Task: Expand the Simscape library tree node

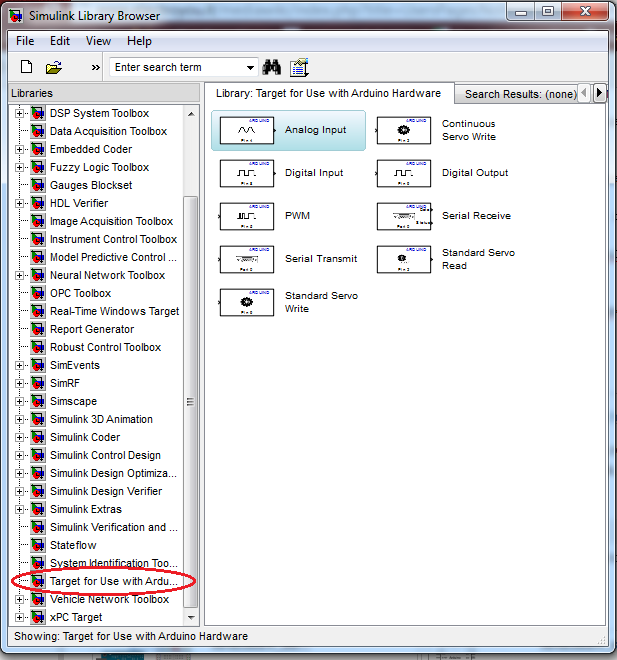Action: (19, 402)
